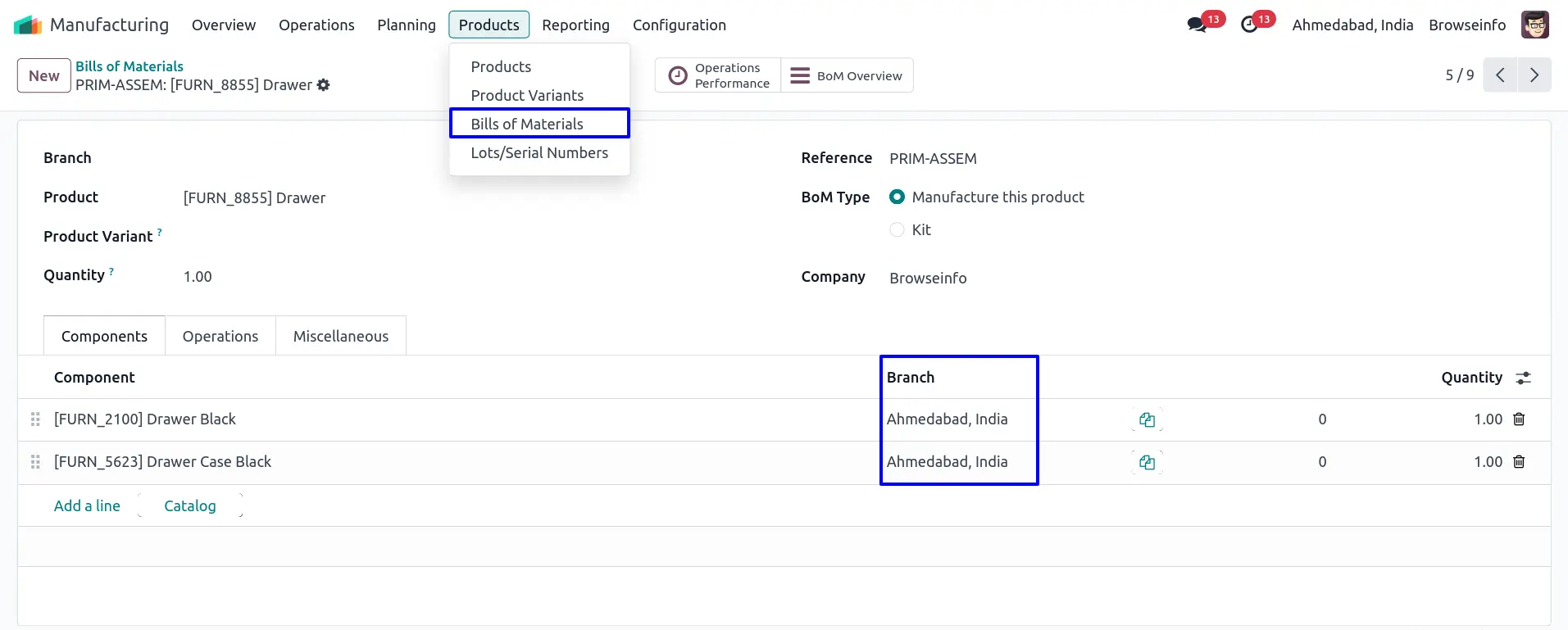Go to previous record arrow
Screen dimensions: 1568x630
click(x=1500, y=75)
